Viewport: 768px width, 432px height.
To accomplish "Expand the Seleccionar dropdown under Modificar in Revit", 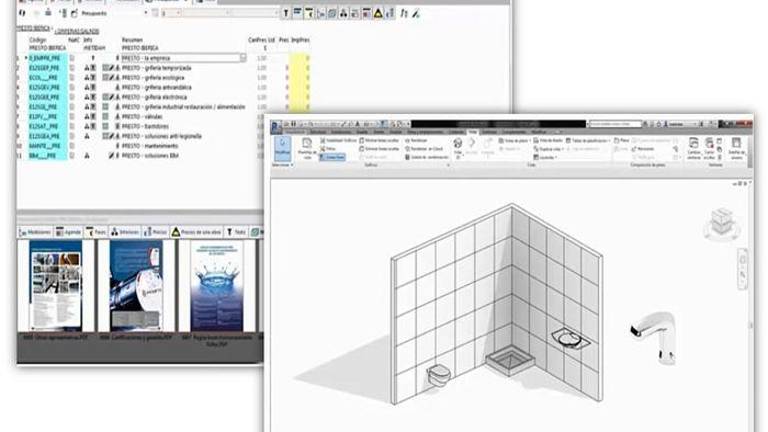I will coord(283,165).
